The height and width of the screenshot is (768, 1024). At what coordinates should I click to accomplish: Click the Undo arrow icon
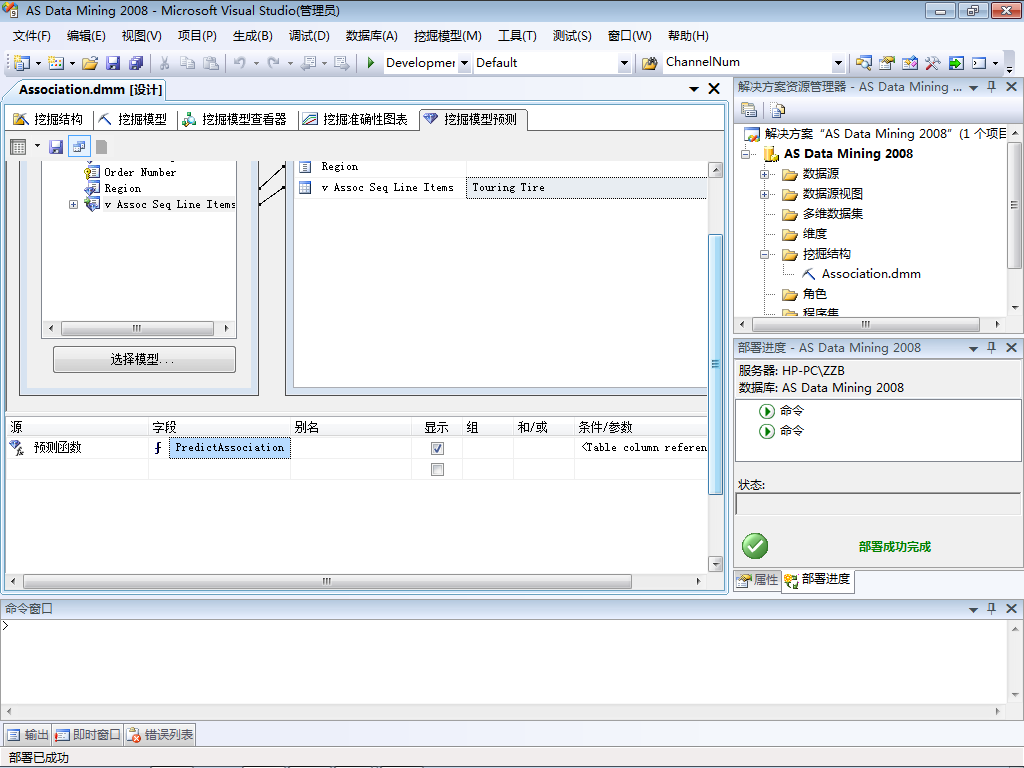click(240, 63)
